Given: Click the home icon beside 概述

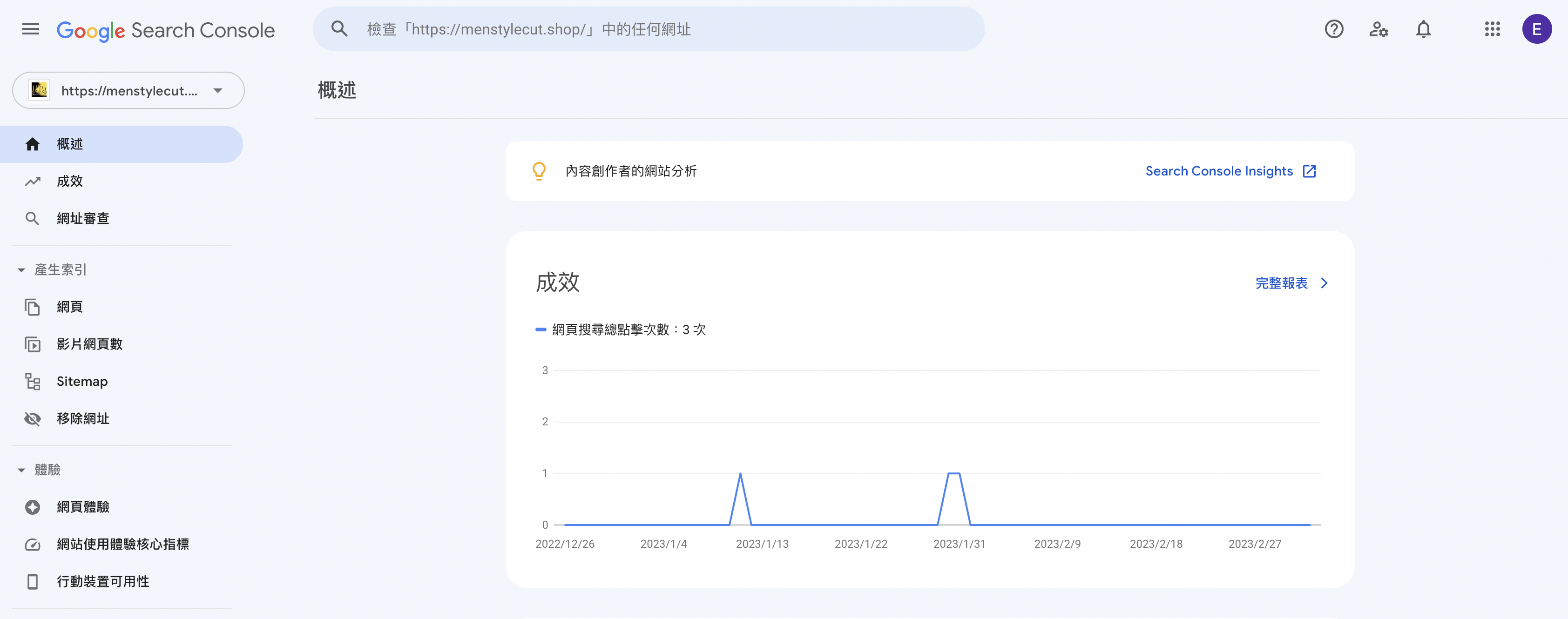Looking at the screenshot, I should 32,144.
